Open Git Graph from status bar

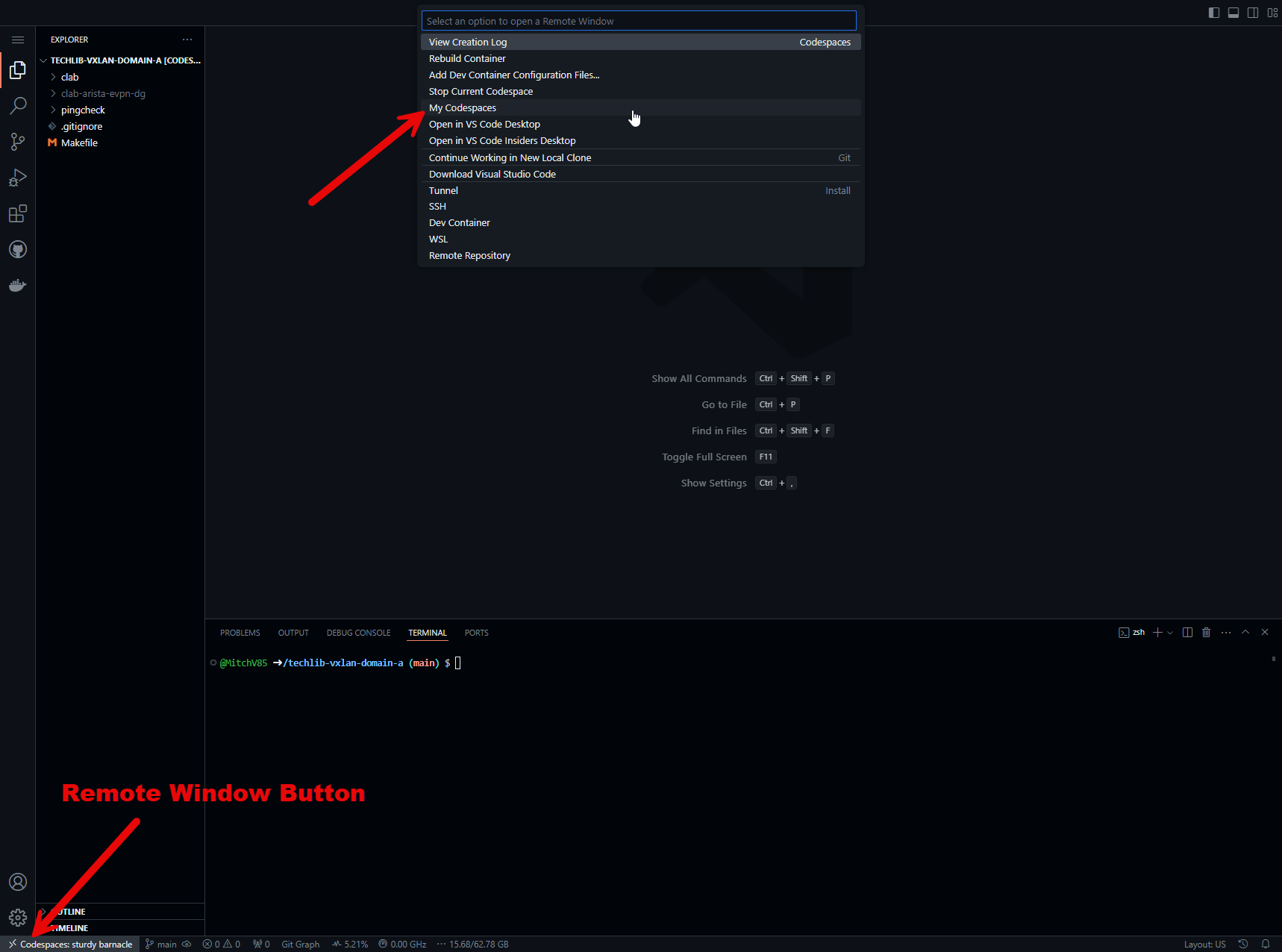tap(301, 945)
